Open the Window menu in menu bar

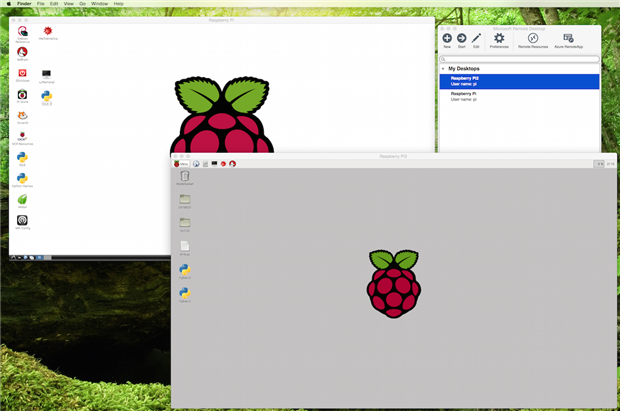[x=99, y=4]
